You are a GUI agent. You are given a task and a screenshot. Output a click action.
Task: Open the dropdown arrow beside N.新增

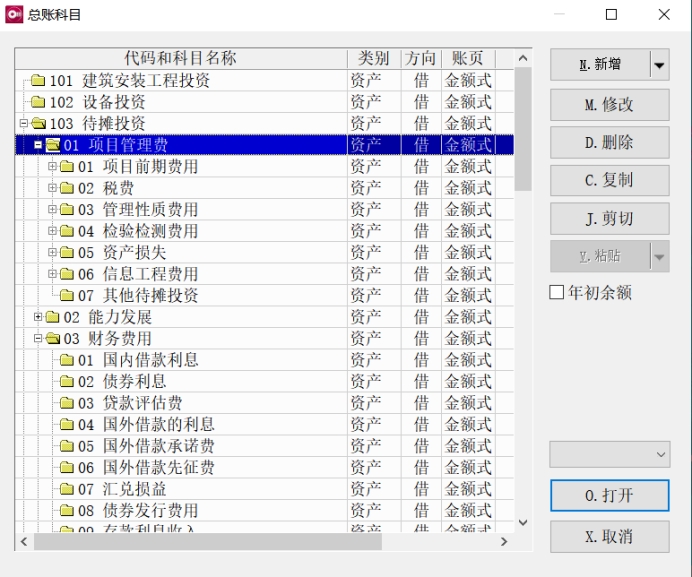click(659, 65)
